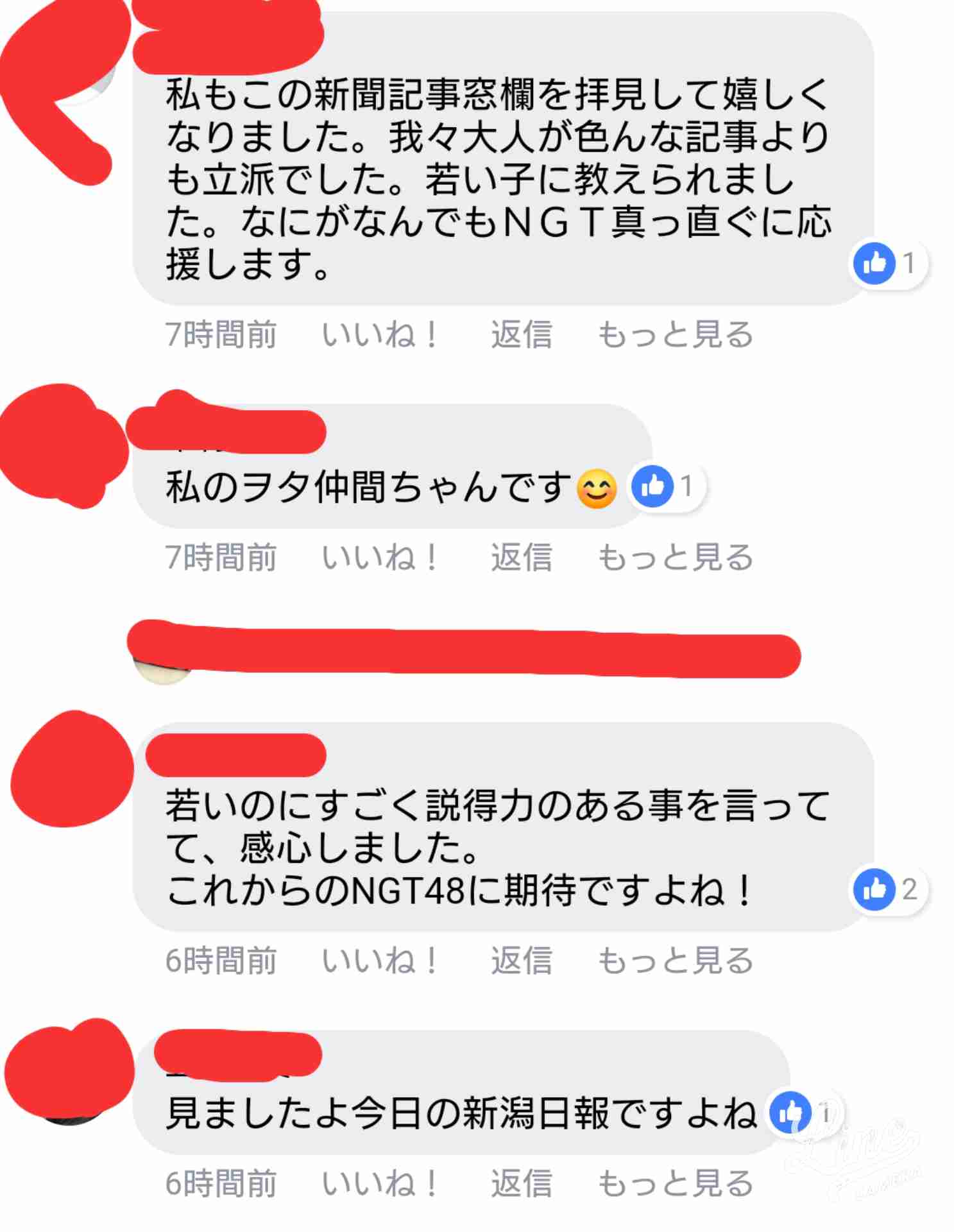
Task: Tap 返信 under the 新潟日報 comment
Action: pyautogui.click(x=522, y=1183)
